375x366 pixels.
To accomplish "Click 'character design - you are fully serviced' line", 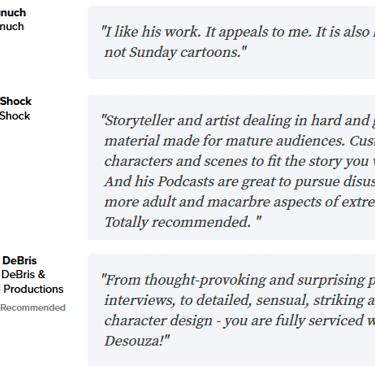I will coord(239,321).
